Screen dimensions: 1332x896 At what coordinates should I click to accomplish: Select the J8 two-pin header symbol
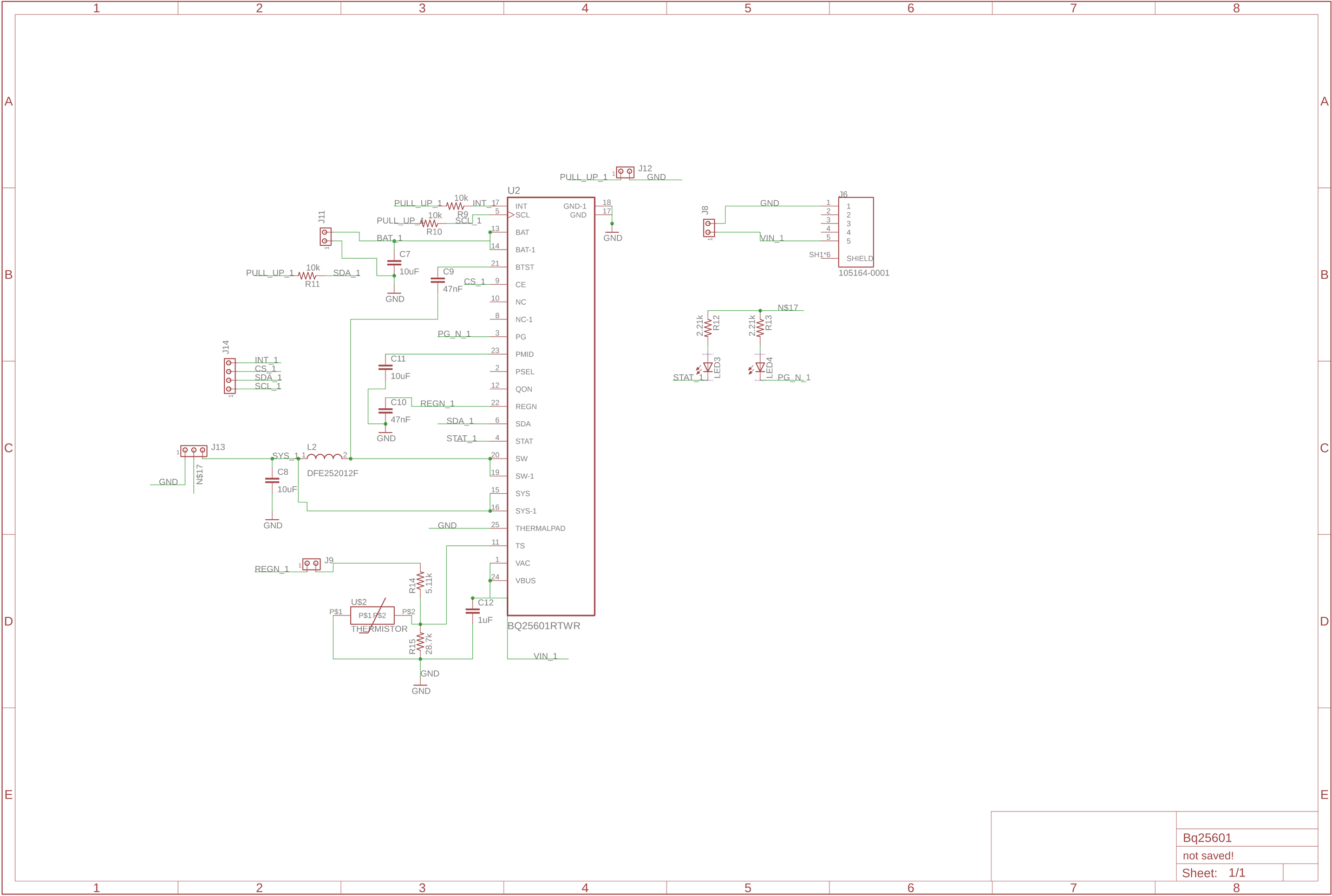709,228
